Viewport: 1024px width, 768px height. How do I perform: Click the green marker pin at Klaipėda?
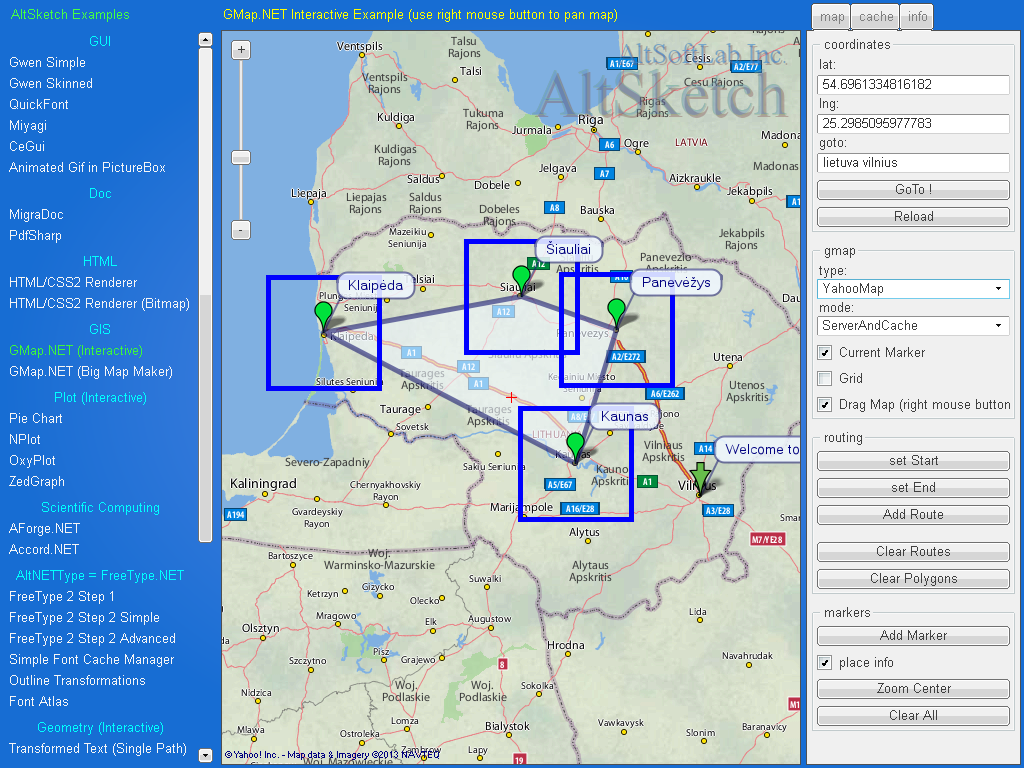point(323,315)
